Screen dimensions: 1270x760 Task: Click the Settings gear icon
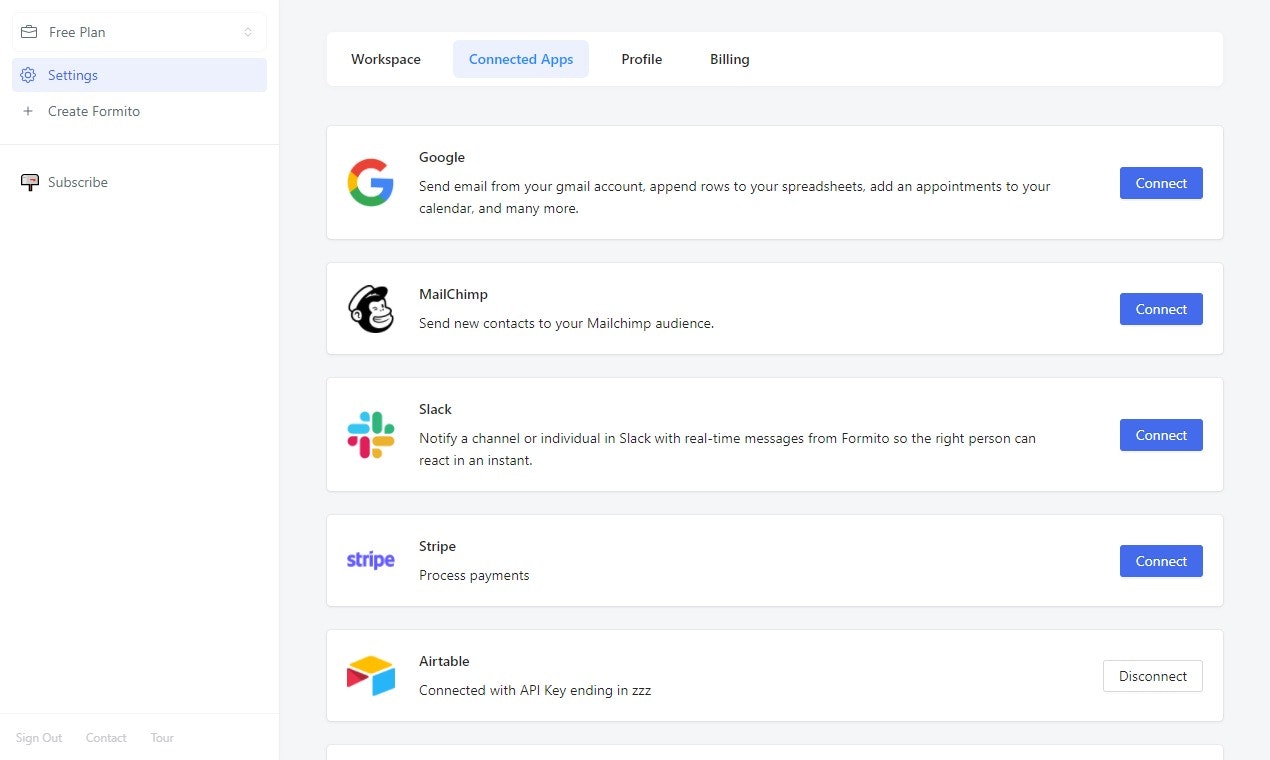coord(29,75)
